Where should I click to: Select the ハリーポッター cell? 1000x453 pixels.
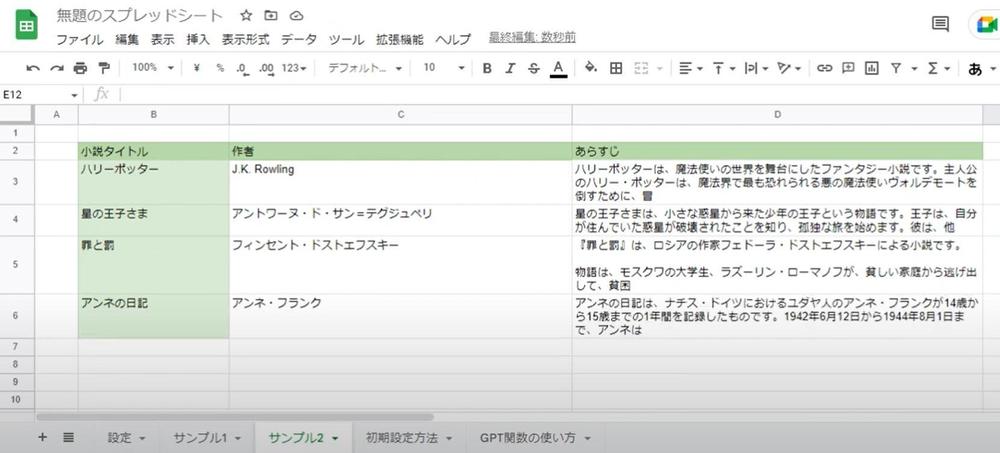154,182
